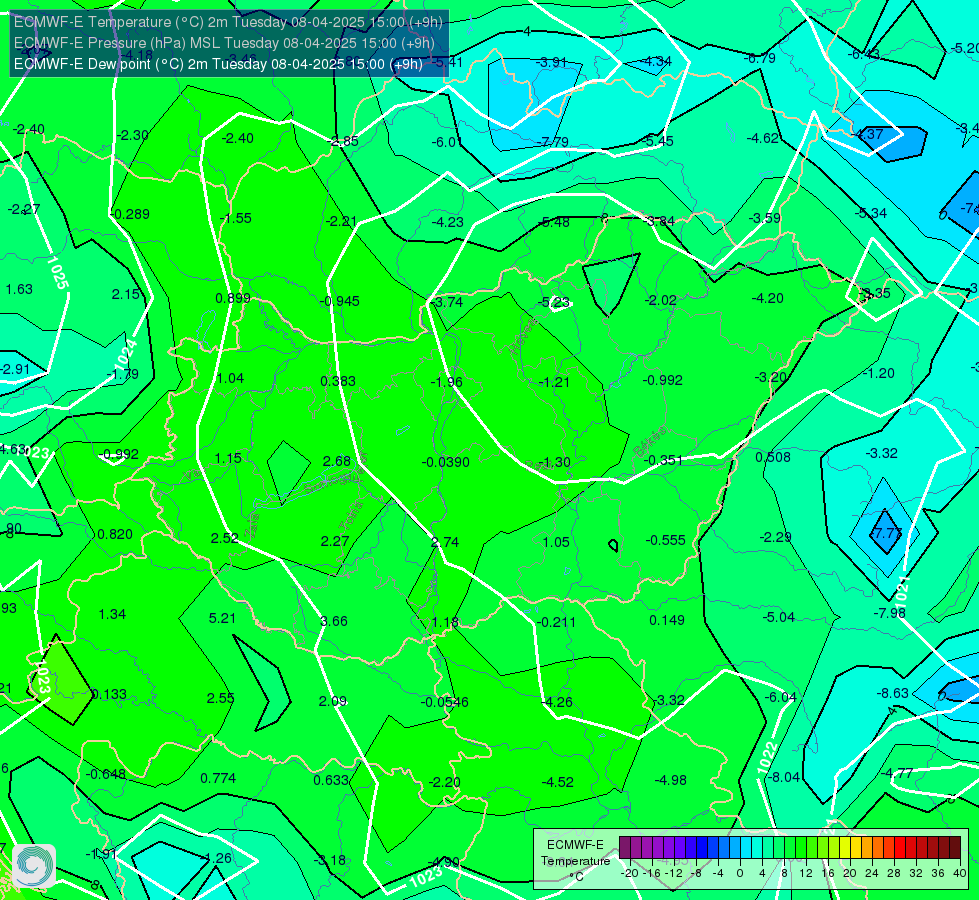Click the dew point value '0.899'
The height and width of the screenshot is (900, 979).
click(x=233, y=299)
